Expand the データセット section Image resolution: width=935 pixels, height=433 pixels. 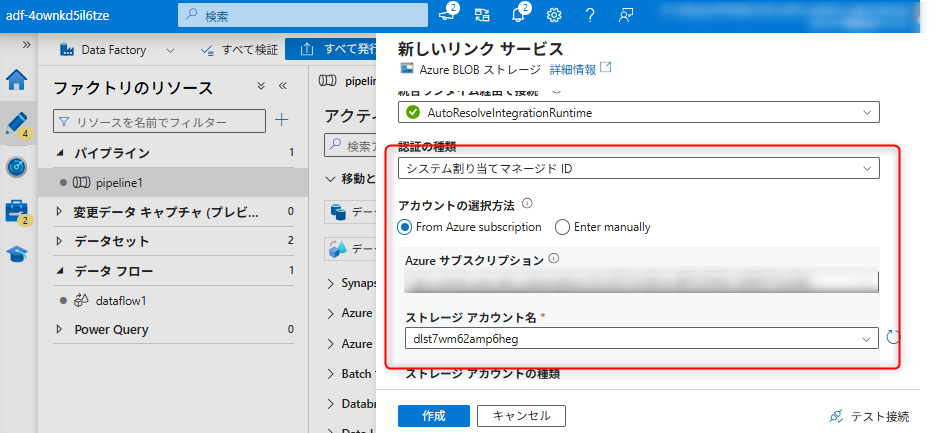pos(58,241)
